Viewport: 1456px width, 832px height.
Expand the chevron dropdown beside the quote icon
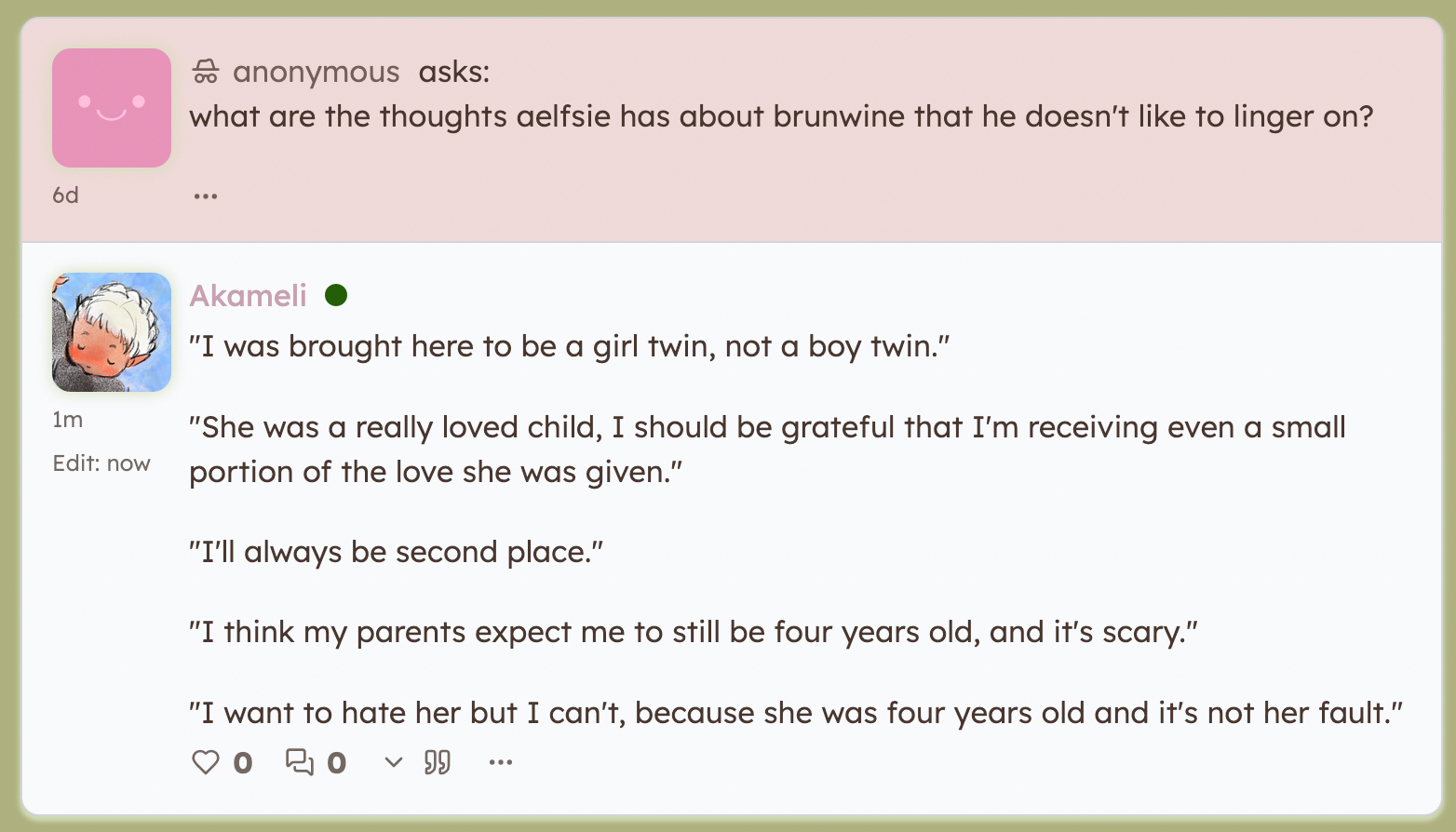point(394,762)
